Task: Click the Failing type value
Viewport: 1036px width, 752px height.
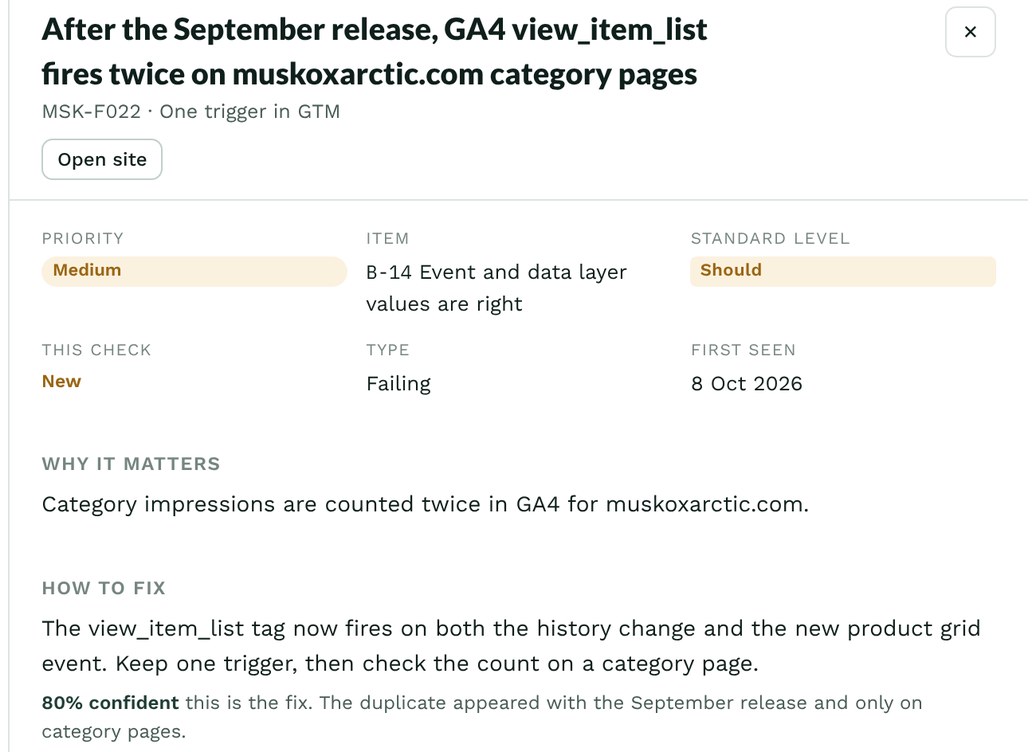Action: tap(398, 384)
